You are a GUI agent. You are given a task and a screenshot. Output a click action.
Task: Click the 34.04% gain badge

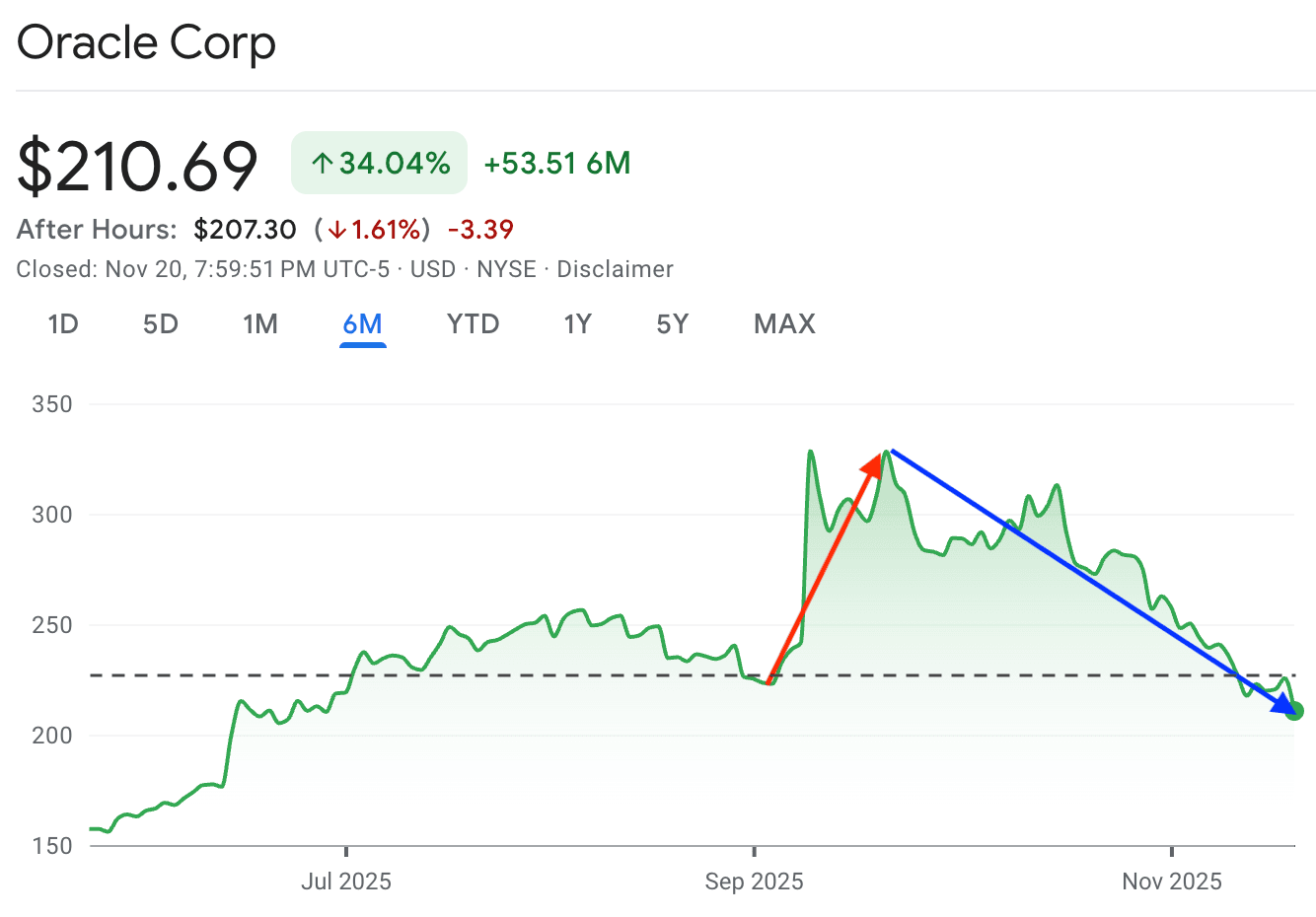[380, 163]
